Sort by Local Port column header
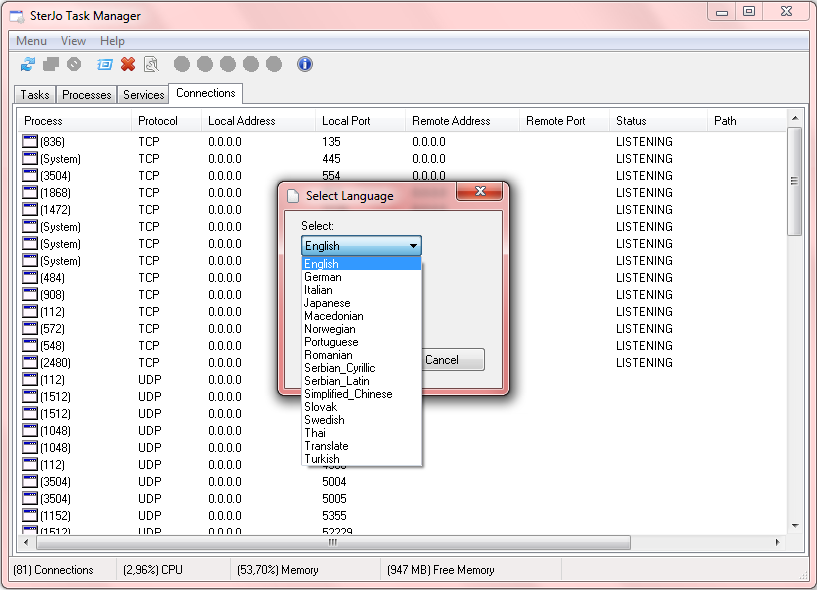Image resolution: width=817 pixels, height=590 pixels. (x=346, y=121)
